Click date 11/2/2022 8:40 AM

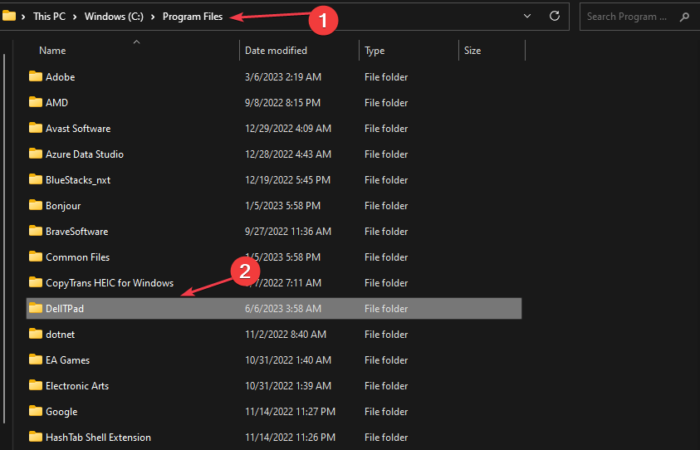(x=285, y=334)
